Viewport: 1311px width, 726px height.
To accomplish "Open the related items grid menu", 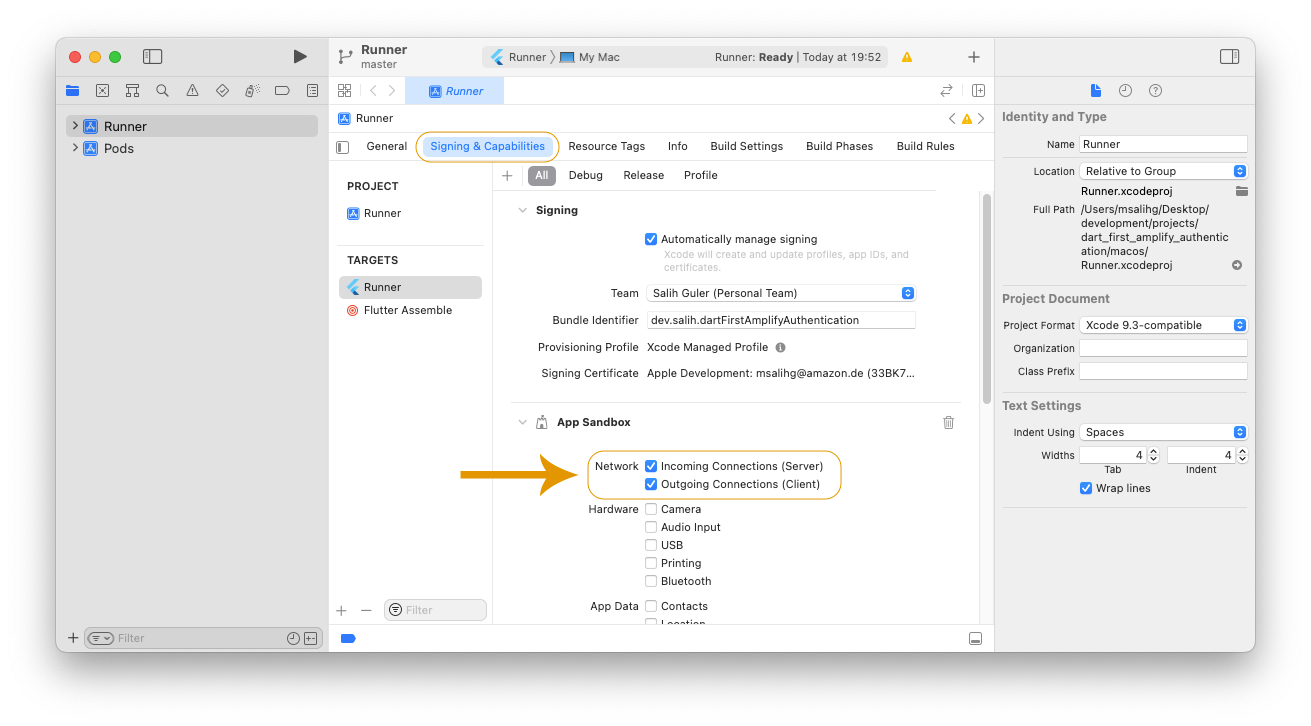I will tap(344, 90).
